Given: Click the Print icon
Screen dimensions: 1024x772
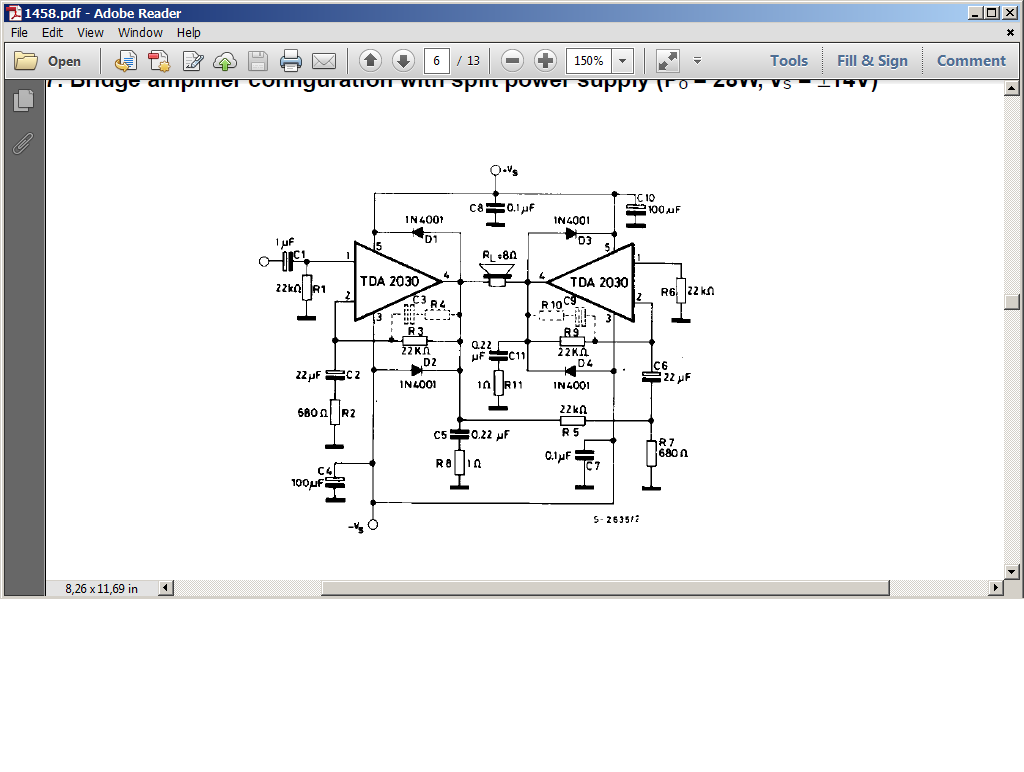Looking at the screenshot, I should click(291, 61).
